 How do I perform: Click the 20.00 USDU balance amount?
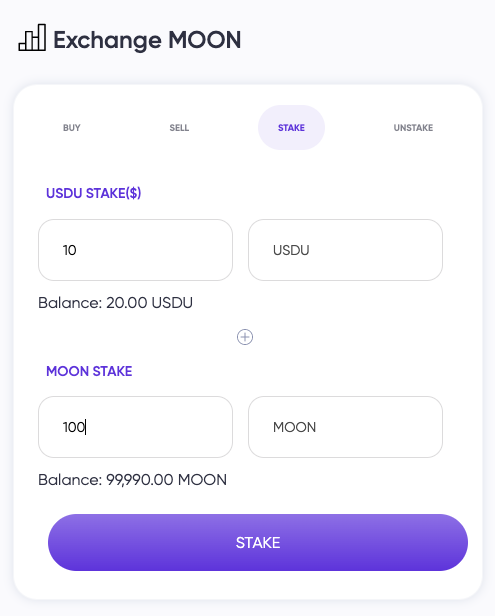149,303
